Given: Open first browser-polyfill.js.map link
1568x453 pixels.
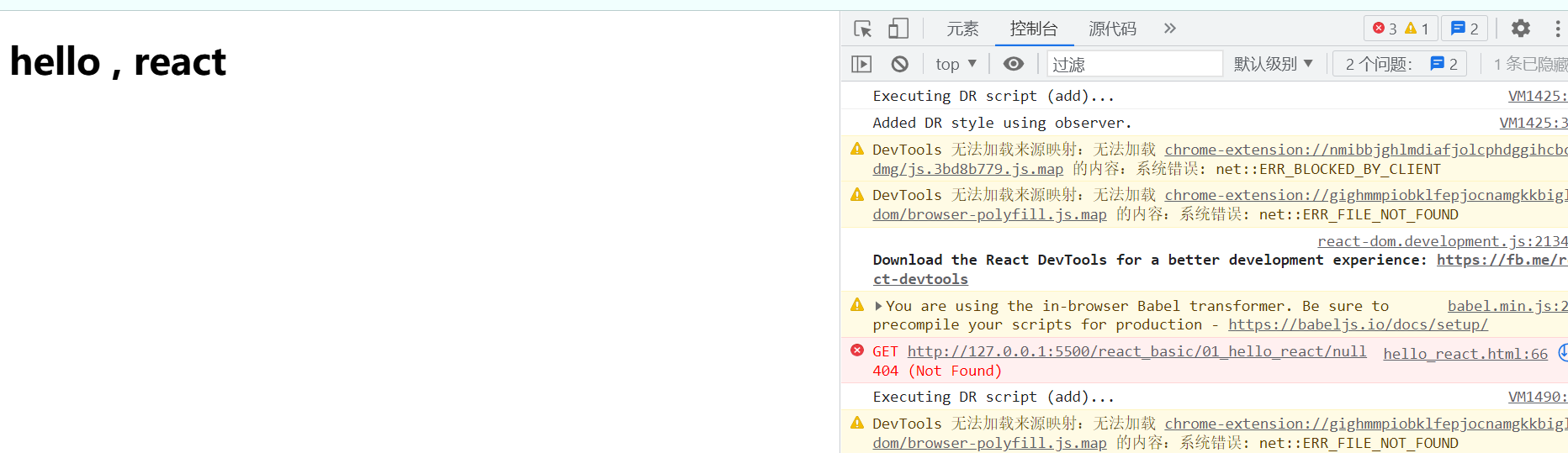Looking at the screenshot, I should click(989, 214).
